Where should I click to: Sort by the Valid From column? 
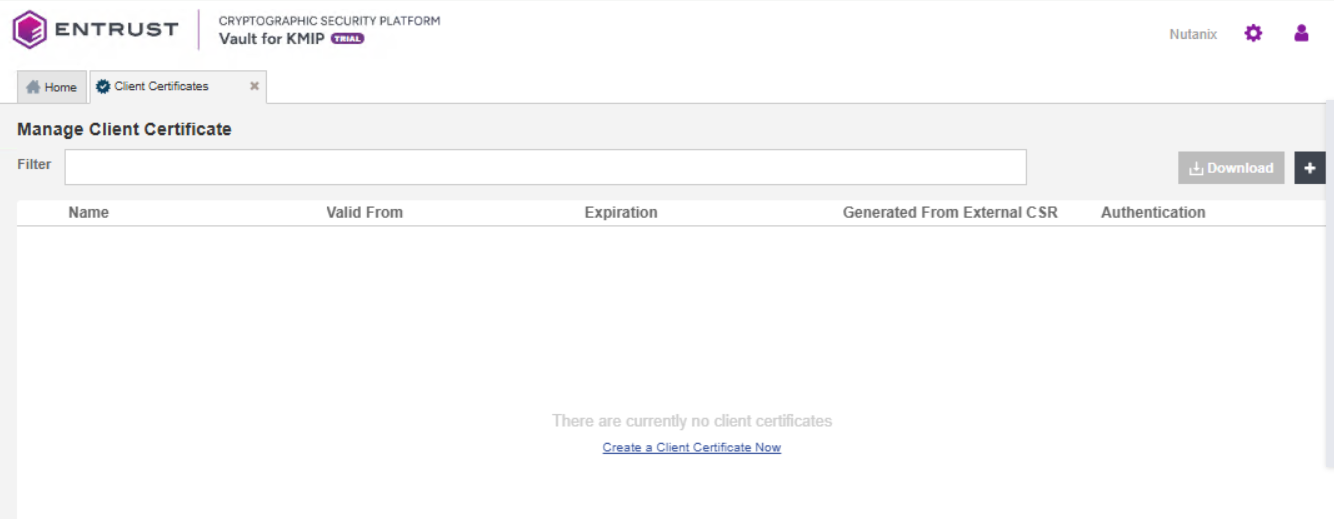point(364,212)
